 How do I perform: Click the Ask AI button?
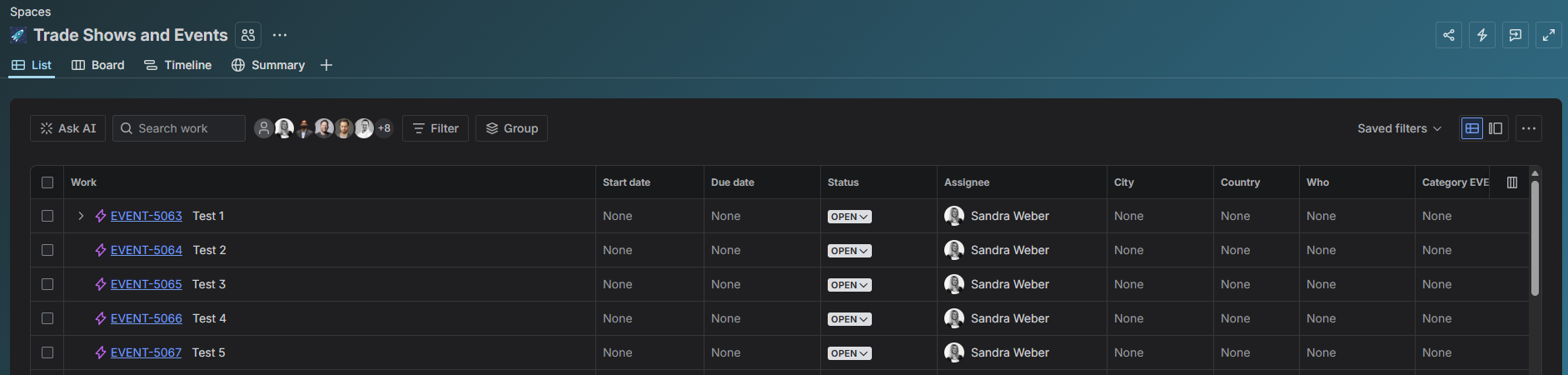(x=68, y=128)
